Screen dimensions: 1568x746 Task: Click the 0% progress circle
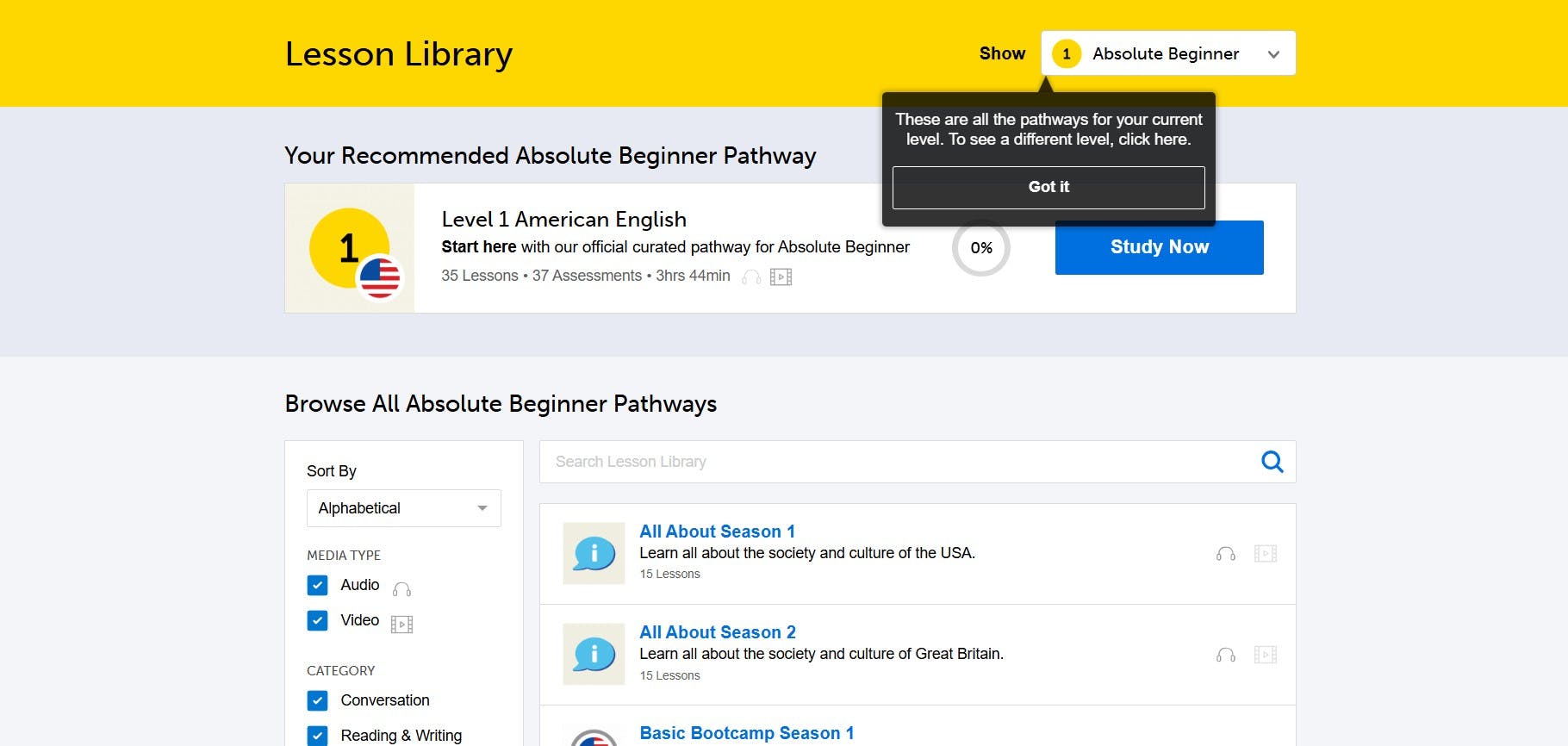point(980,248)
